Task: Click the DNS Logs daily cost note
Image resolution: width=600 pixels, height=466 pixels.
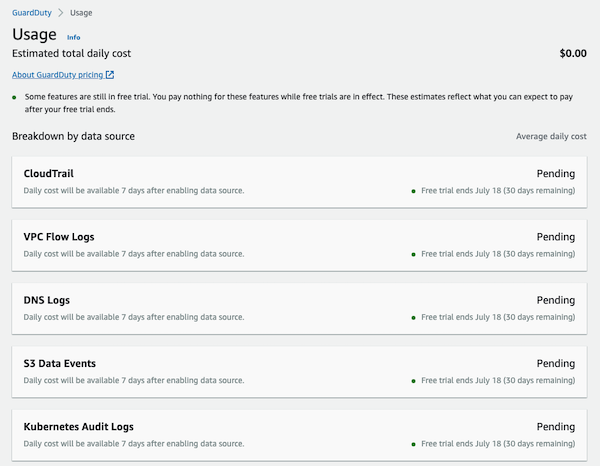Action: pos(134,317)
